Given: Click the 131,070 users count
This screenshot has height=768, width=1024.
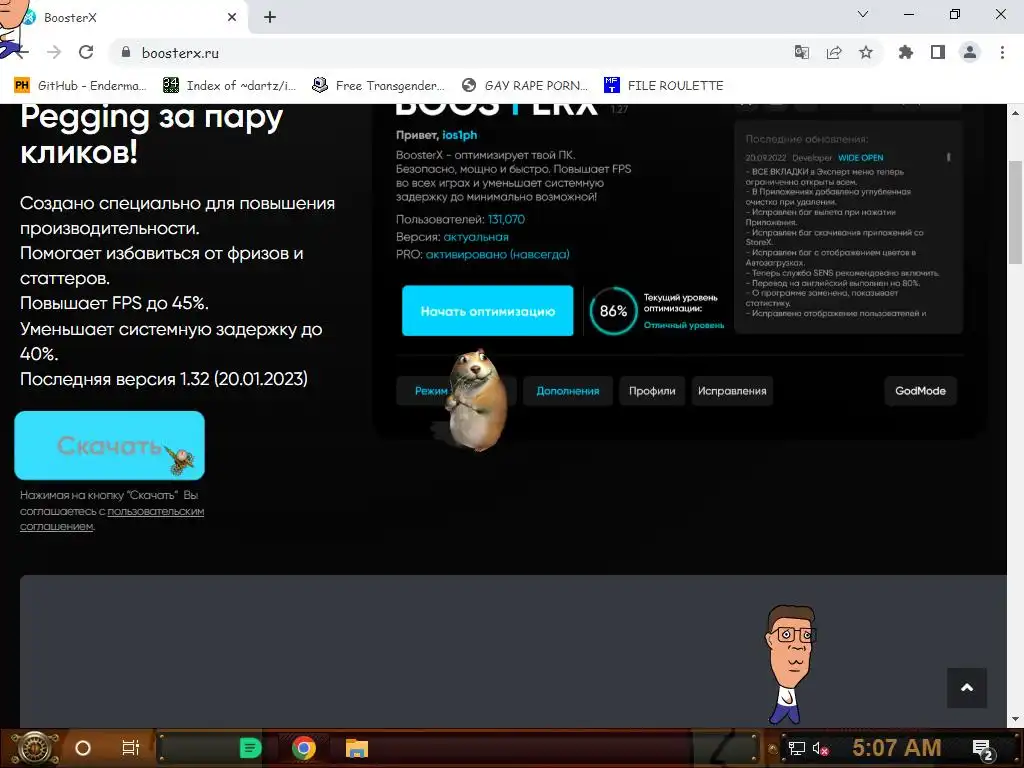Looking at the screenshot, I should point(506,219).
